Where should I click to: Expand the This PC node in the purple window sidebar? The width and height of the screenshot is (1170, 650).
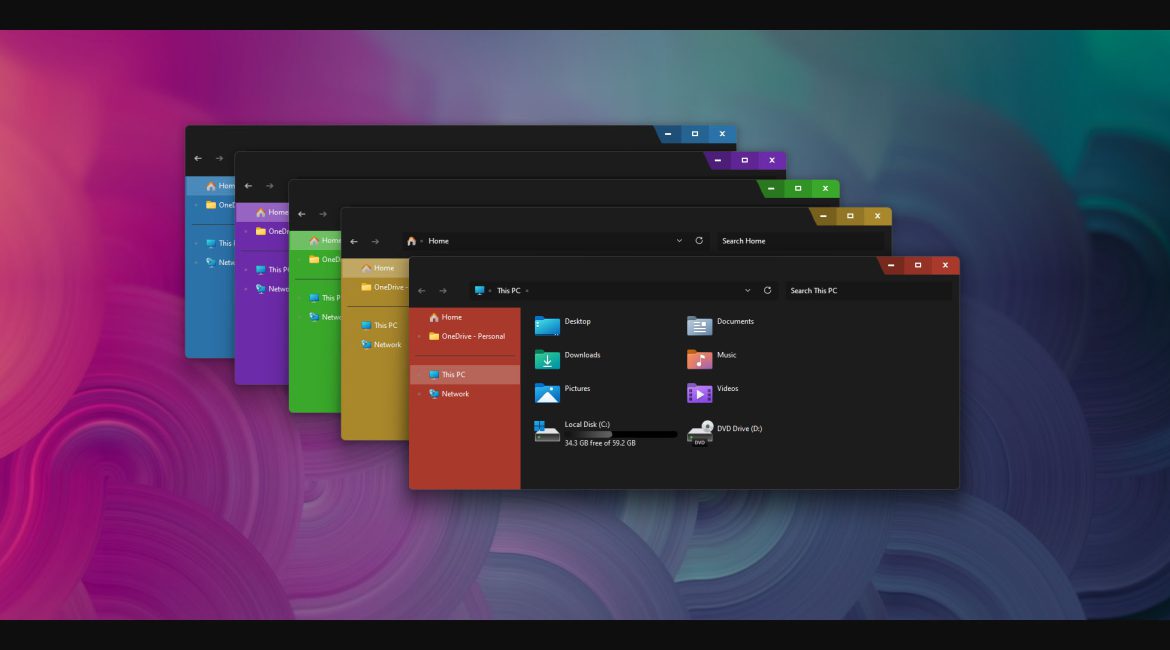[x=246, y=270]
